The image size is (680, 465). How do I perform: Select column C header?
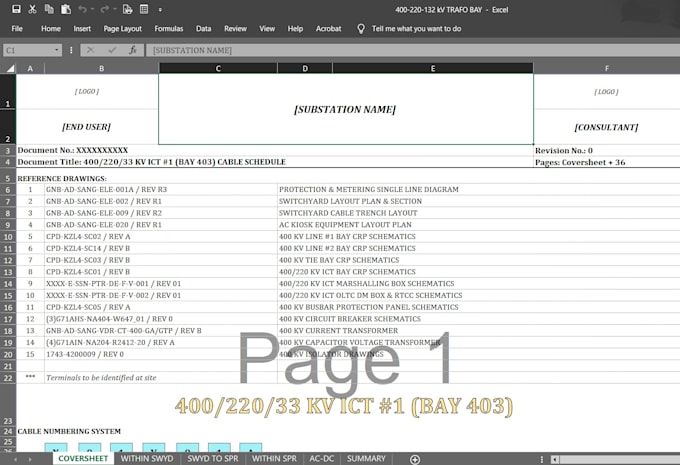[218, 68]
